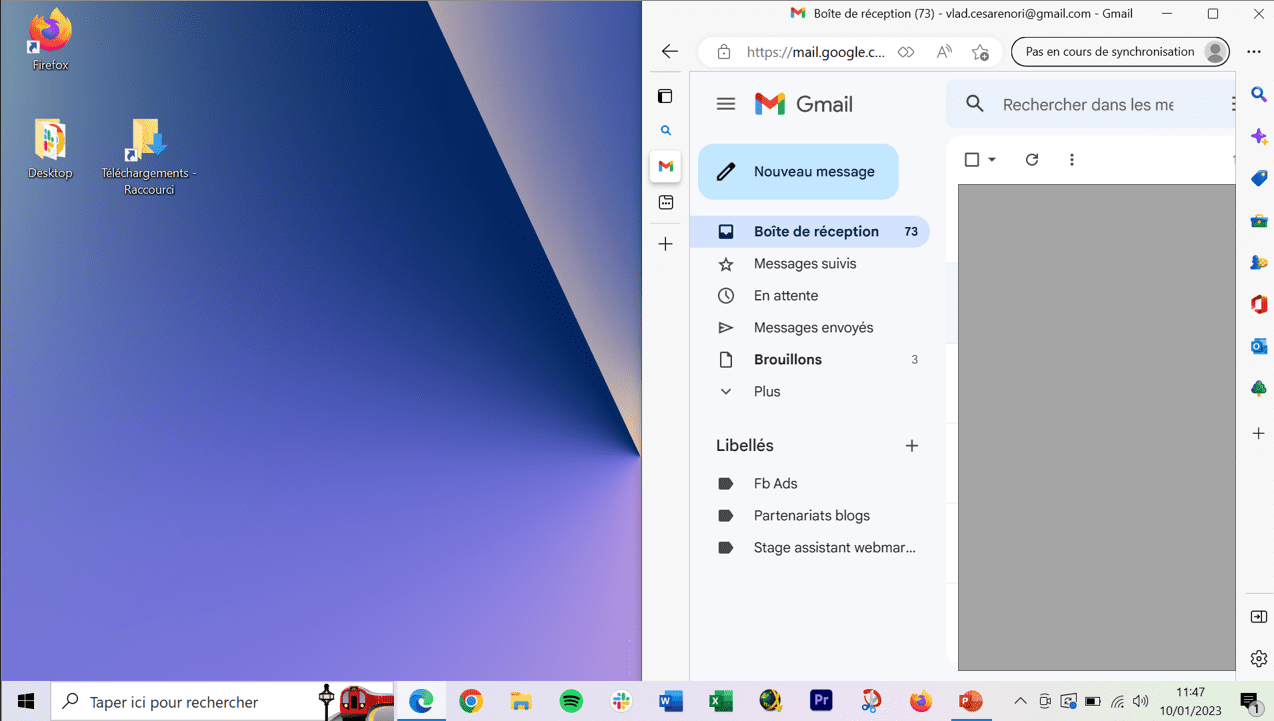Click the Edge address bar URL
The height and width of the screenshot is (721, 1274).
click(816, 52)
